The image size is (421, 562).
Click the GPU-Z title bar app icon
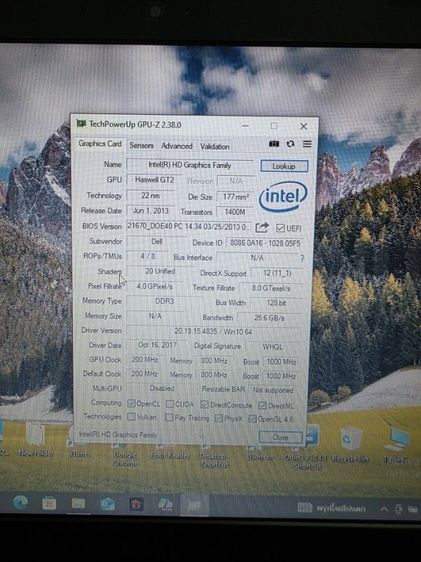[81, 124]
